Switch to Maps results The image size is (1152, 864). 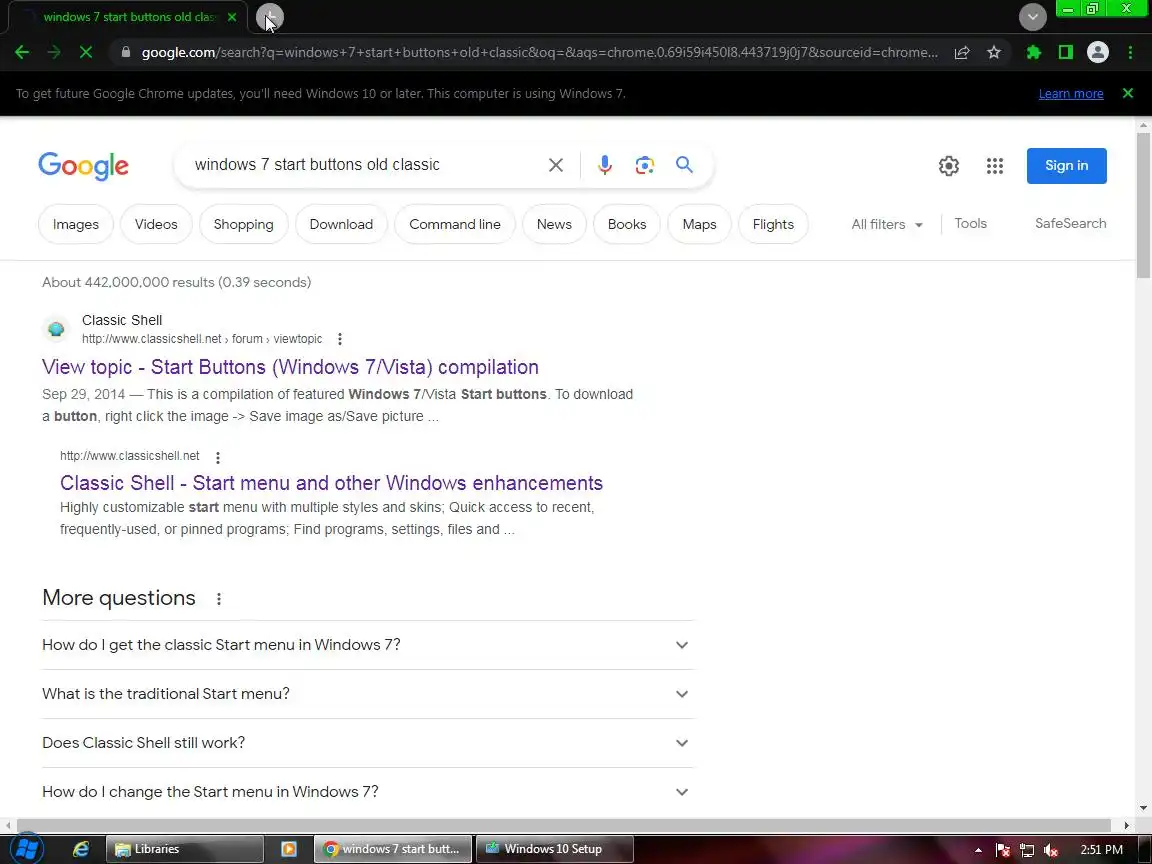[x=699, y=224]
